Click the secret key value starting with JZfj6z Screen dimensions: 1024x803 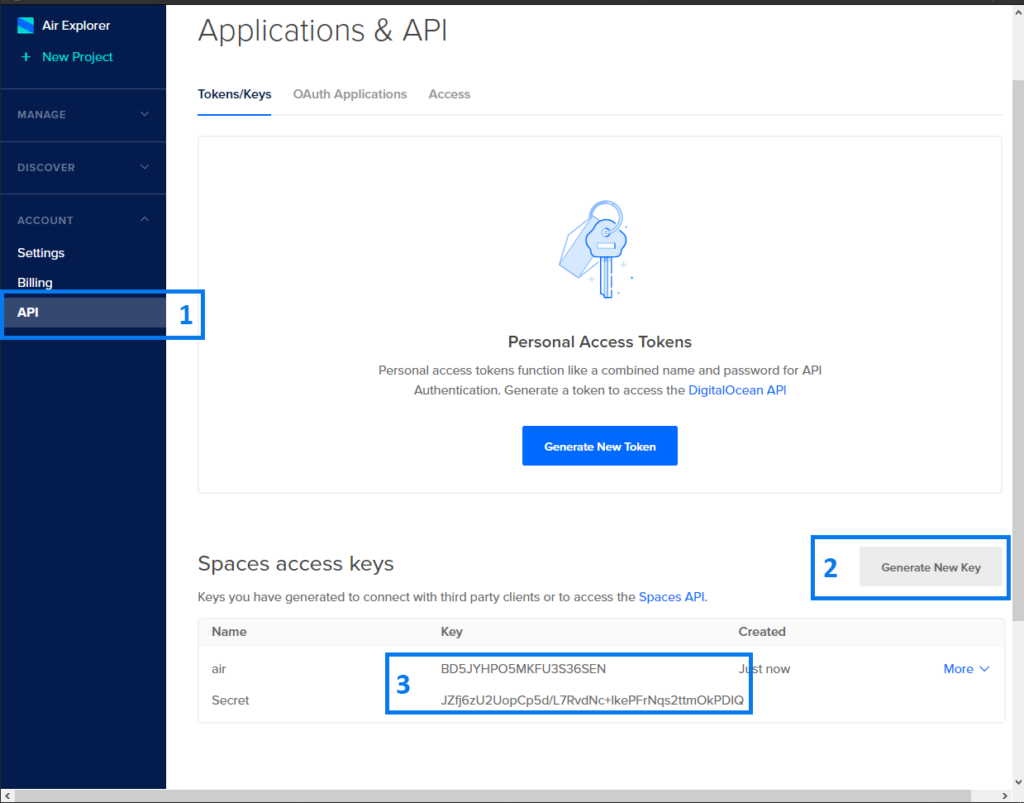pyautogui.click(x=592, y=700)
